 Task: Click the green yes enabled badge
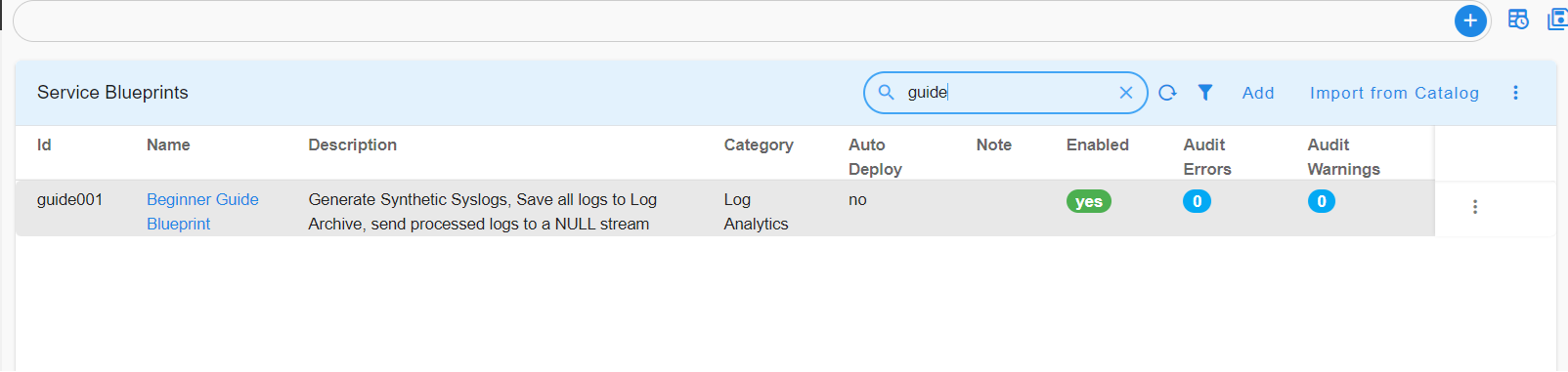click(1088, 201)
